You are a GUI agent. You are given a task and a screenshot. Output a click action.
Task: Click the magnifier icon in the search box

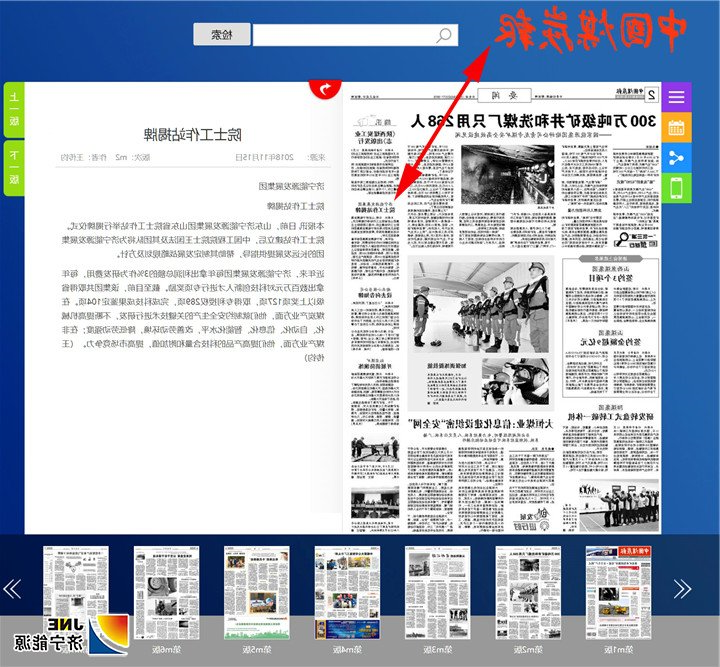444,35
